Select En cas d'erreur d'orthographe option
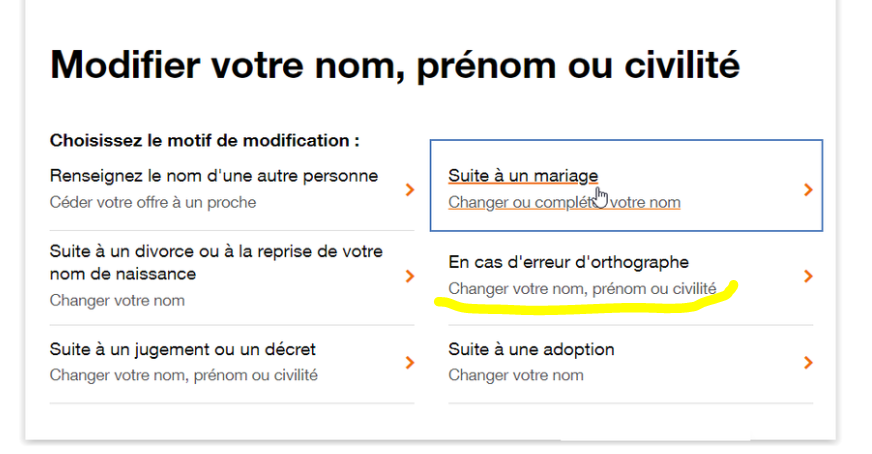Image resolution: width=872 pixels, height=454 pixels. 568,262
